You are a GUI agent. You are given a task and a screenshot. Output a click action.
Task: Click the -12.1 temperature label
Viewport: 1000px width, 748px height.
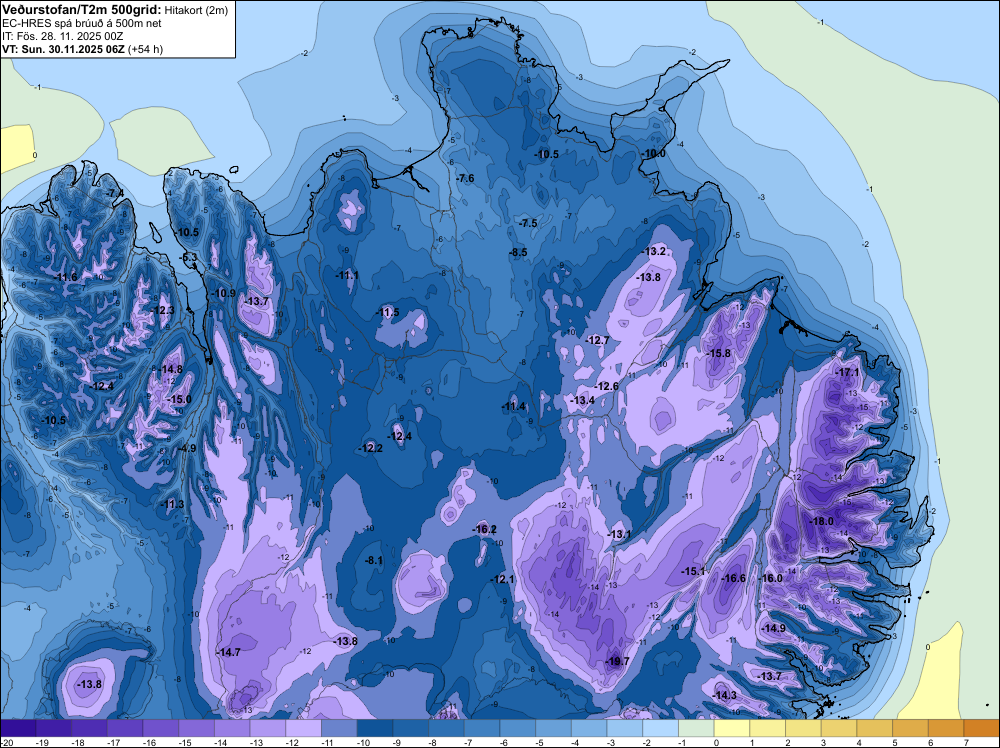point(502,579)
